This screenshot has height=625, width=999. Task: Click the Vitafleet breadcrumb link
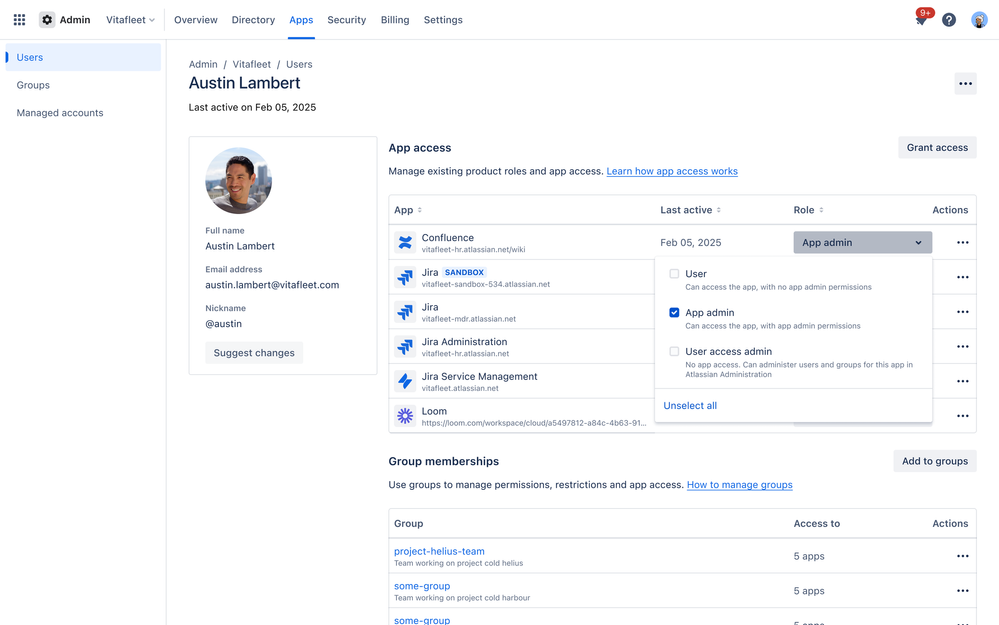click(x=251, y=64)
